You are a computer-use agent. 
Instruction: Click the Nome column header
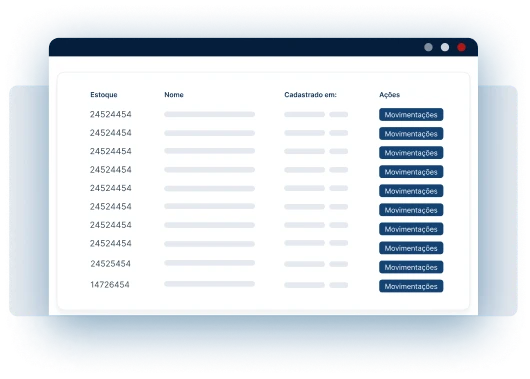[x=174, y=95]
